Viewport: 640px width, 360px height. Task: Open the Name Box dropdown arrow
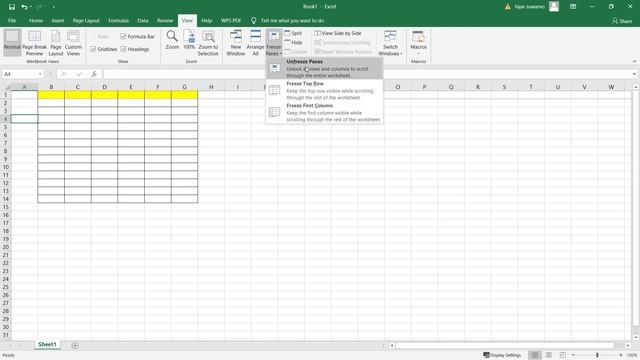pos(40,74)
